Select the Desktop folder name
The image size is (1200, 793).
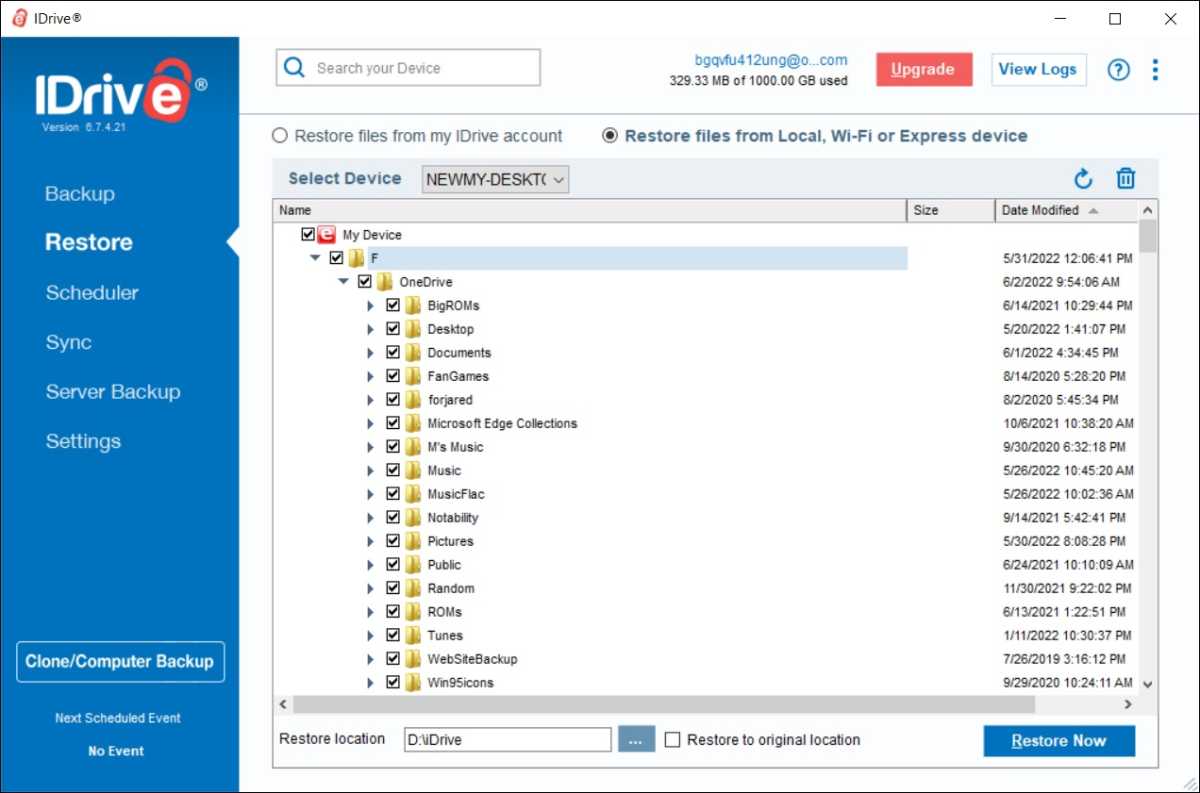pyautogui.click(x=450, y=329)
